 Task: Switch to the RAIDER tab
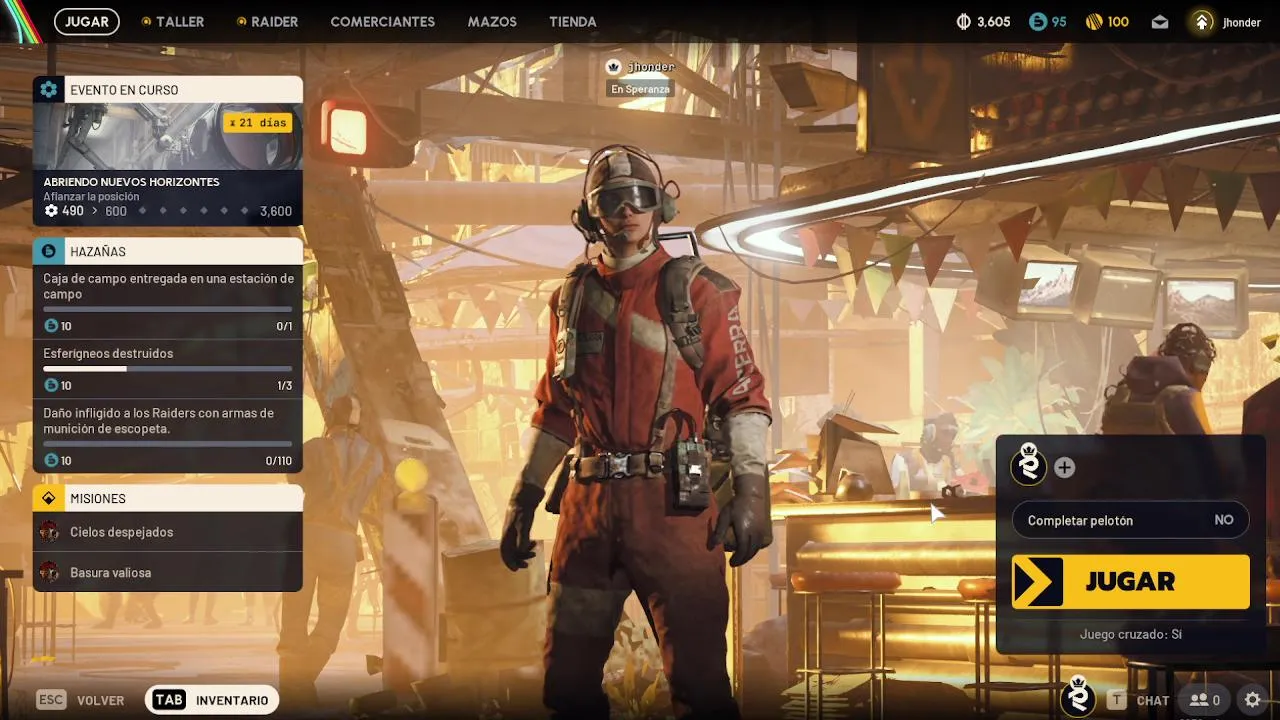pos(267,21)
